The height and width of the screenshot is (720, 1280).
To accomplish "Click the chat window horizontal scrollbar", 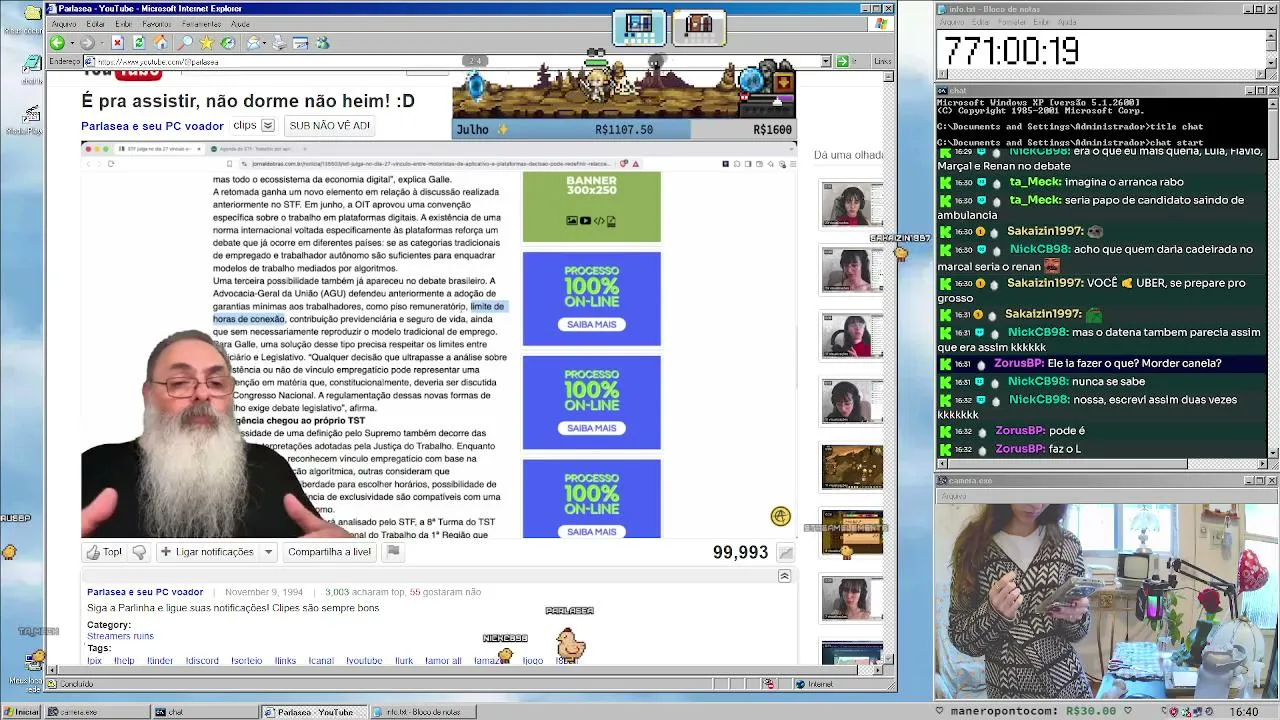I will tap(1102, 464).
